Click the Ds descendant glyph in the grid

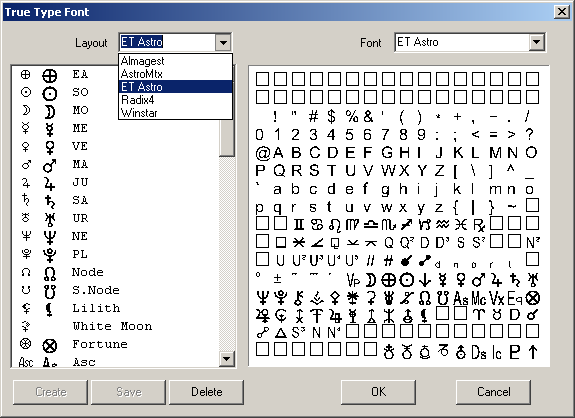479,352
